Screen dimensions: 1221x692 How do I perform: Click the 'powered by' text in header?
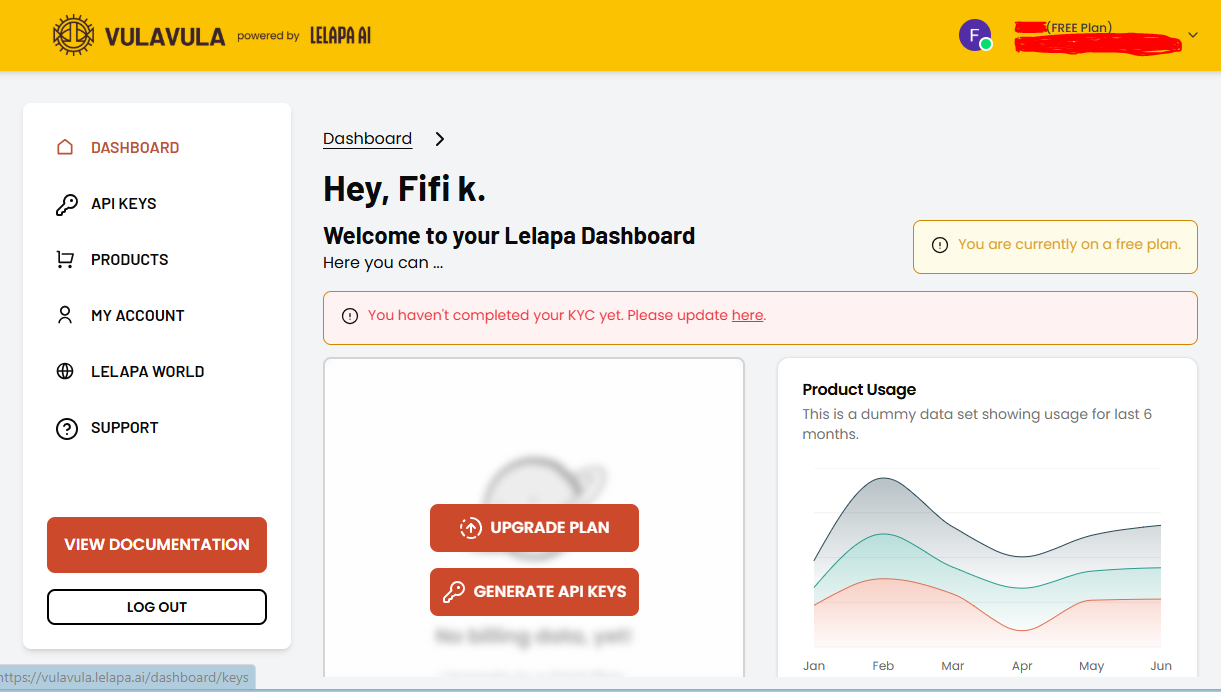click(x=268, y=36)
